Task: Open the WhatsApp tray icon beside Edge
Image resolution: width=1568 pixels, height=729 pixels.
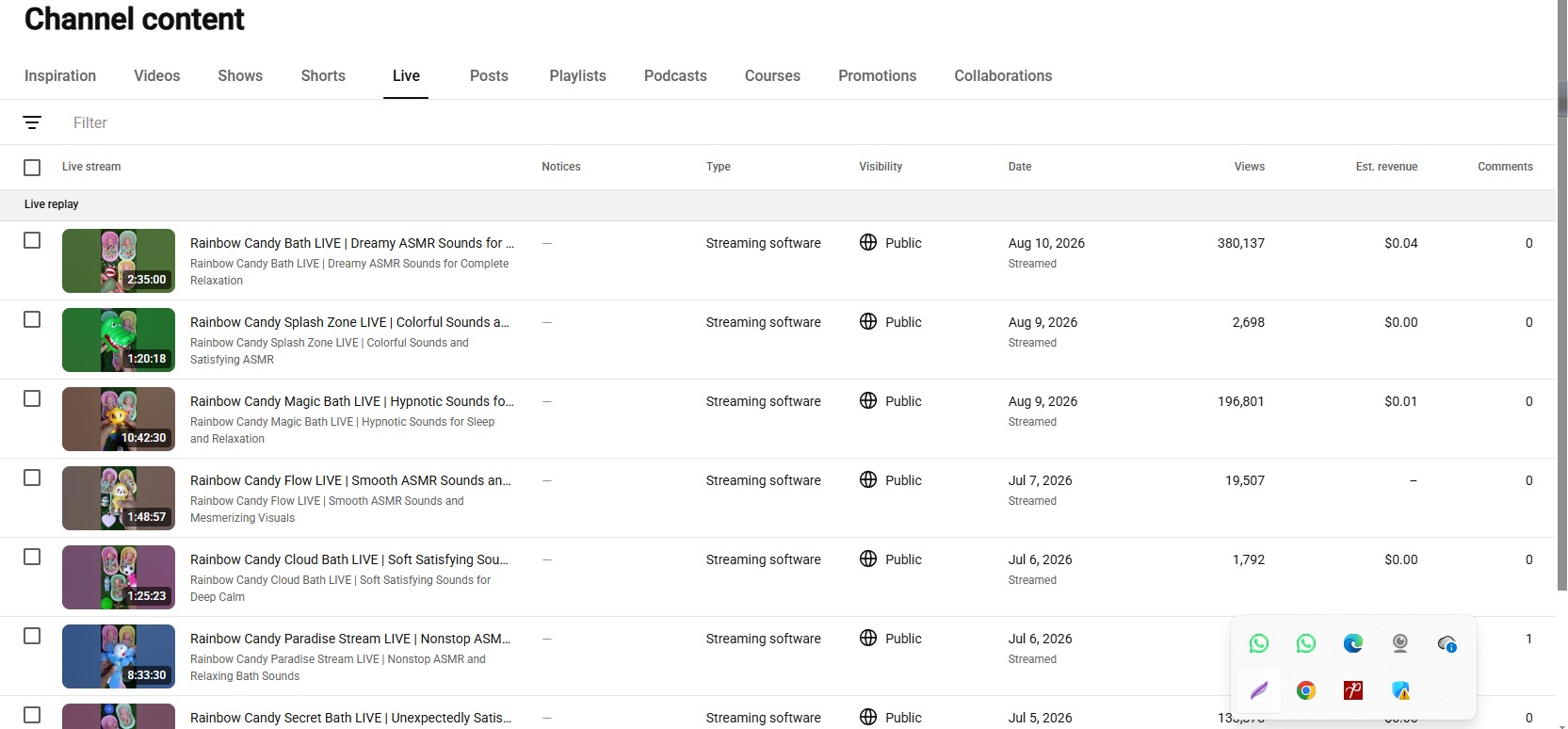Action: click(x=1306, y=643)
